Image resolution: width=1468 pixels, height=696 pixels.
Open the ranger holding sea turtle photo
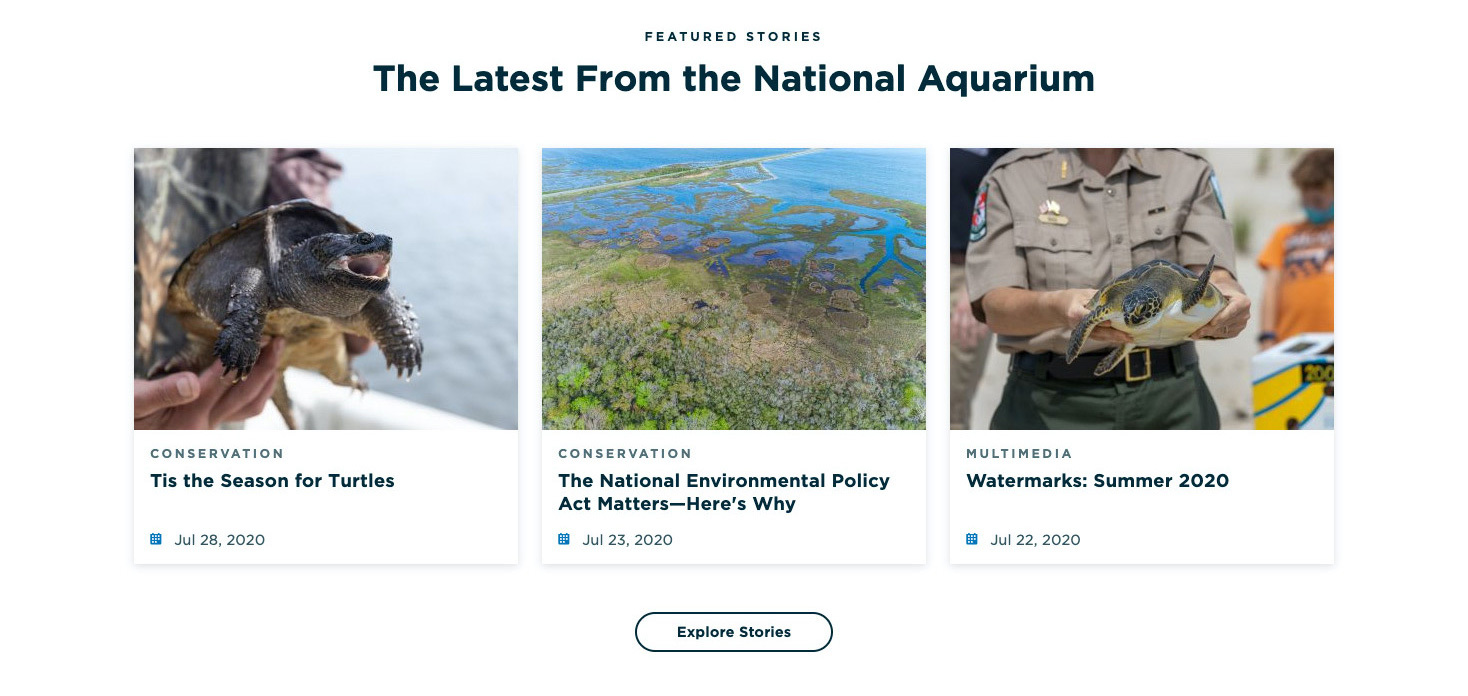click(x=1141, y=289)
